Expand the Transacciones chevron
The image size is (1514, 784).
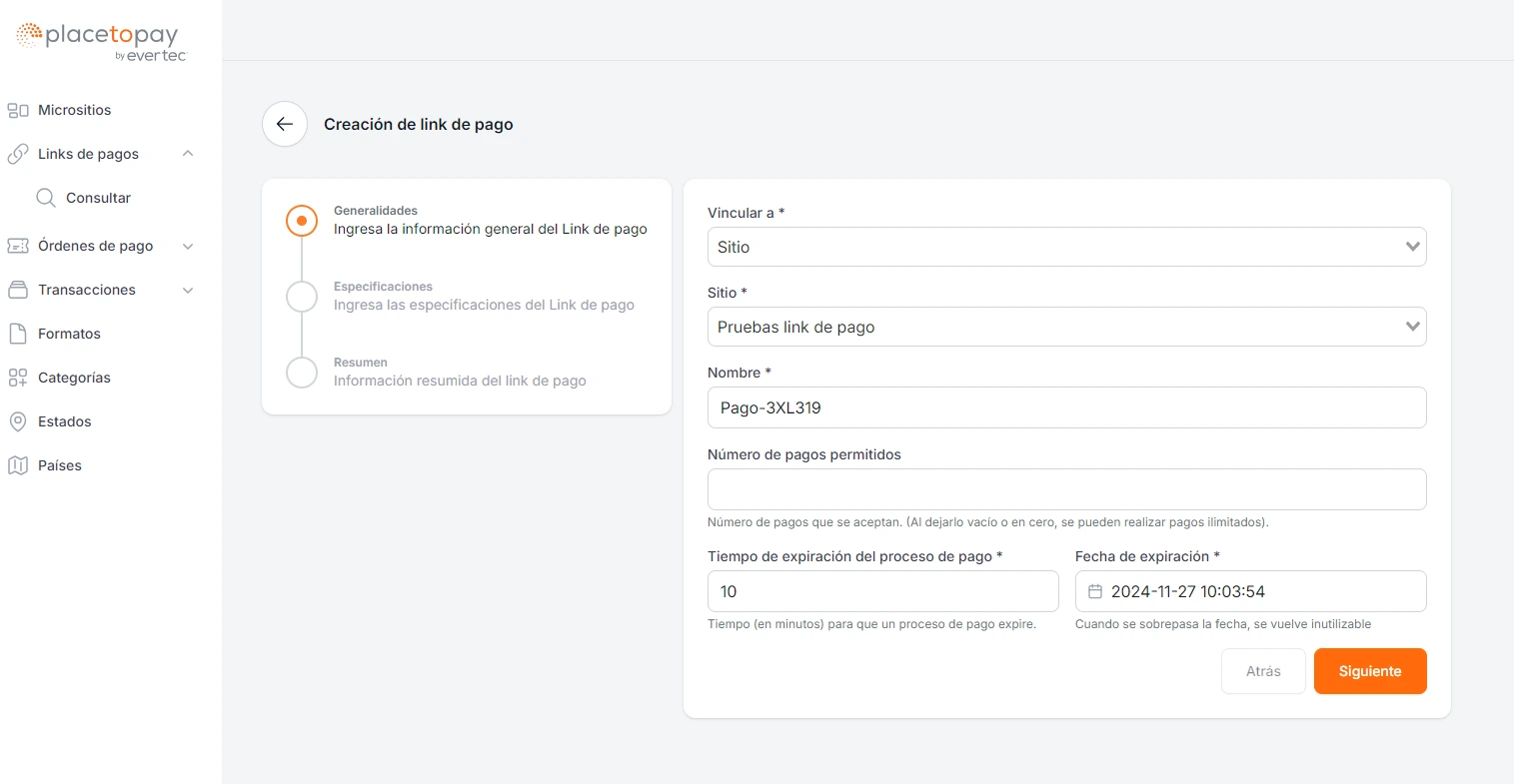(x=188, y=290)
